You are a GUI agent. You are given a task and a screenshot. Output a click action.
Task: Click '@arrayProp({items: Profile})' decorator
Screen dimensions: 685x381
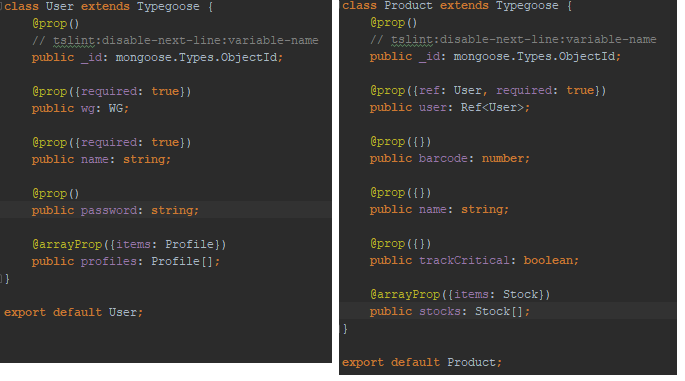[129, 244]
